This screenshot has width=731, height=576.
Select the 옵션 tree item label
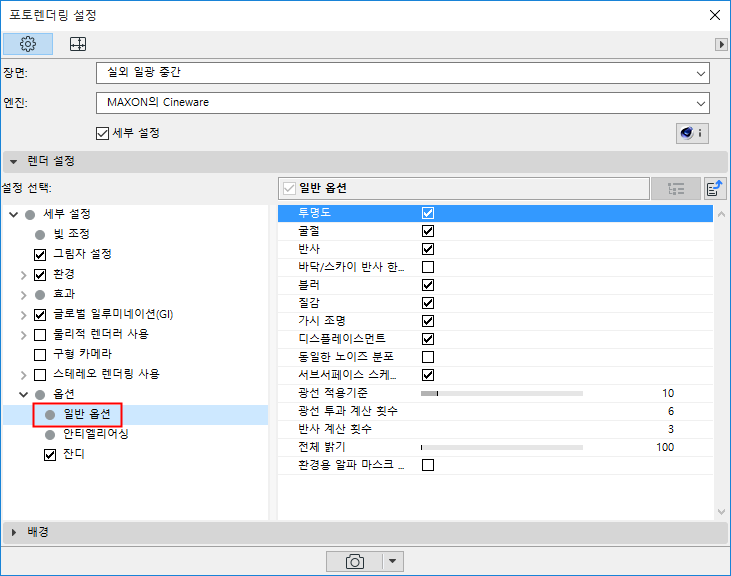tap(64, 394)
